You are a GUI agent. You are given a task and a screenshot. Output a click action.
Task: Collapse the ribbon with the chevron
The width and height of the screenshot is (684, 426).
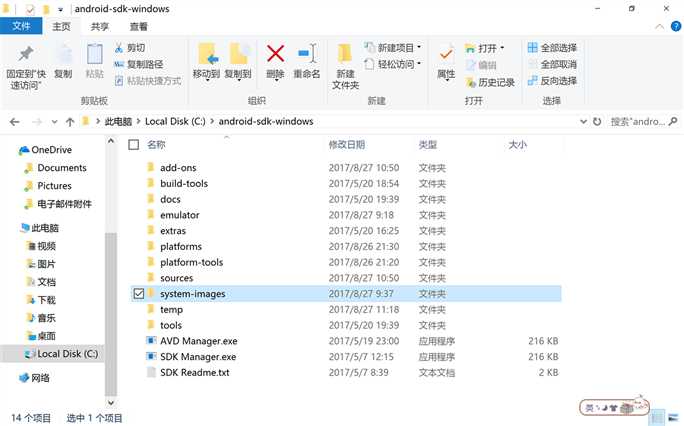coord(660,27)
